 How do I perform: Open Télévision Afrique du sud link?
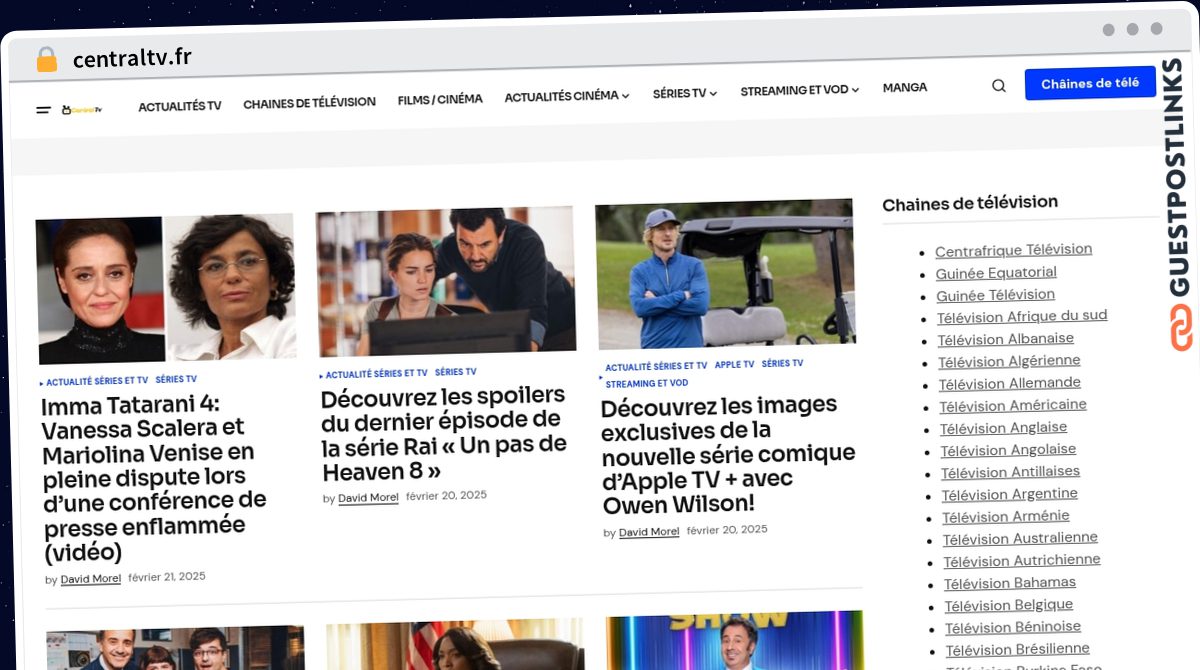click(1022, 317)
